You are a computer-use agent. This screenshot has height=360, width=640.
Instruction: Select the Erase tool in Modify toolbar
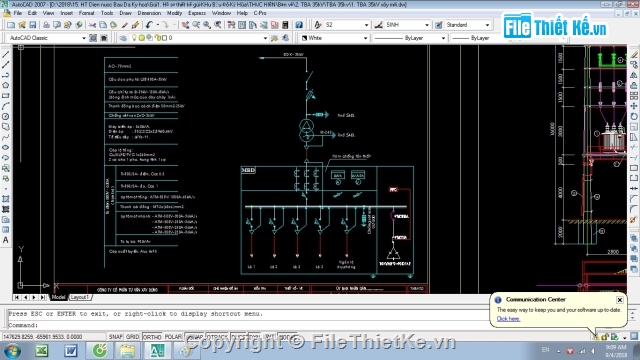[x=633, y=54]
